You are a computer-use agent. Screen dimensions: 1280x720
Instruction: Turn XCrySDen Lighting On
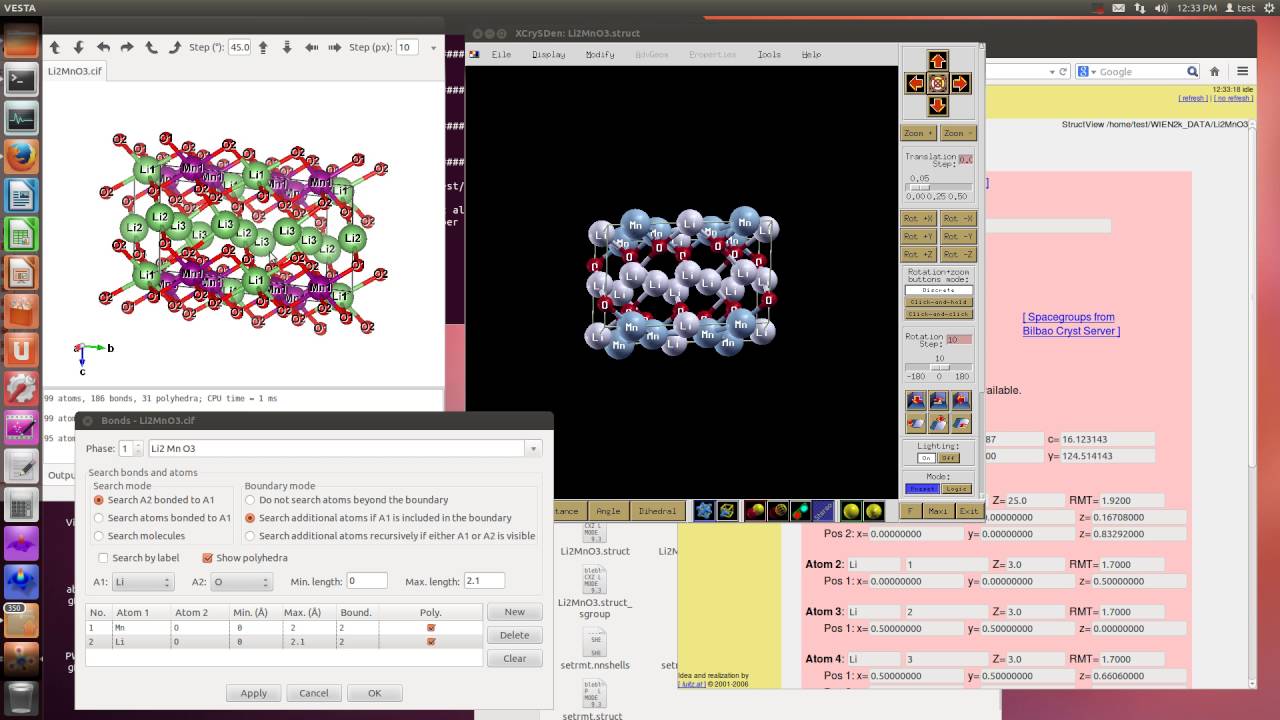(926, 458)
